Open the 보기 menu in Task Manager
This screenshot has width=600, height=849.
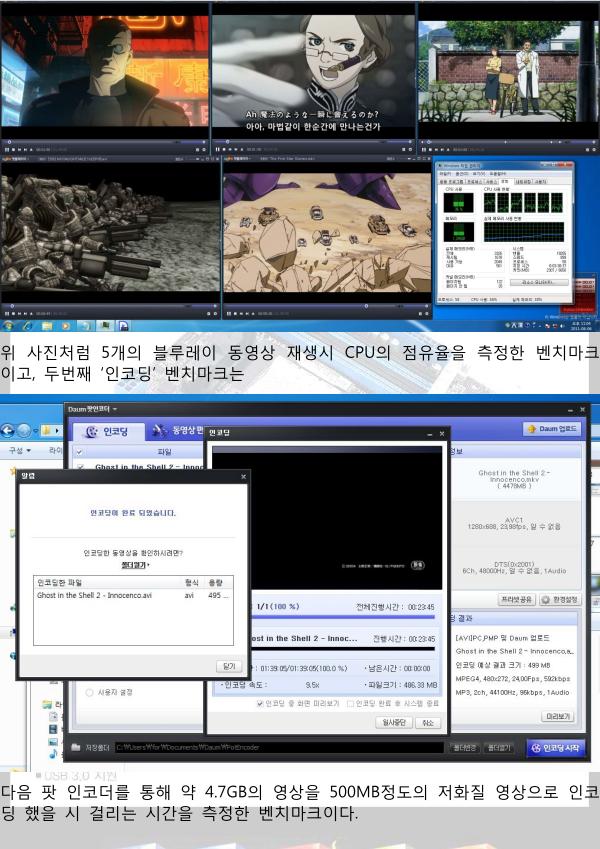[479, 174]
